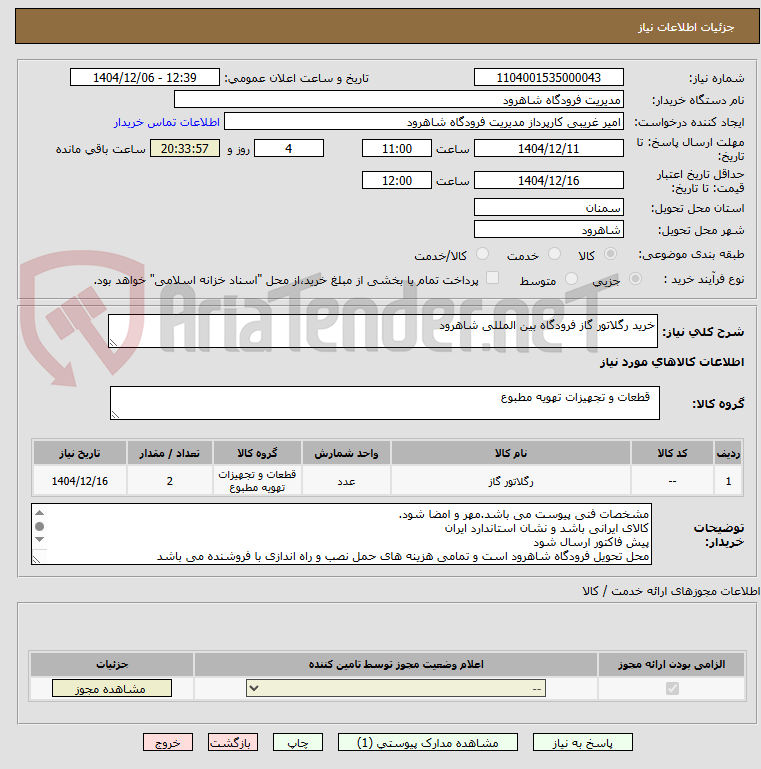This screenshot has width=761, height=769.
Task: Select the خدمت radio button
Action: [x=555, y=254]
